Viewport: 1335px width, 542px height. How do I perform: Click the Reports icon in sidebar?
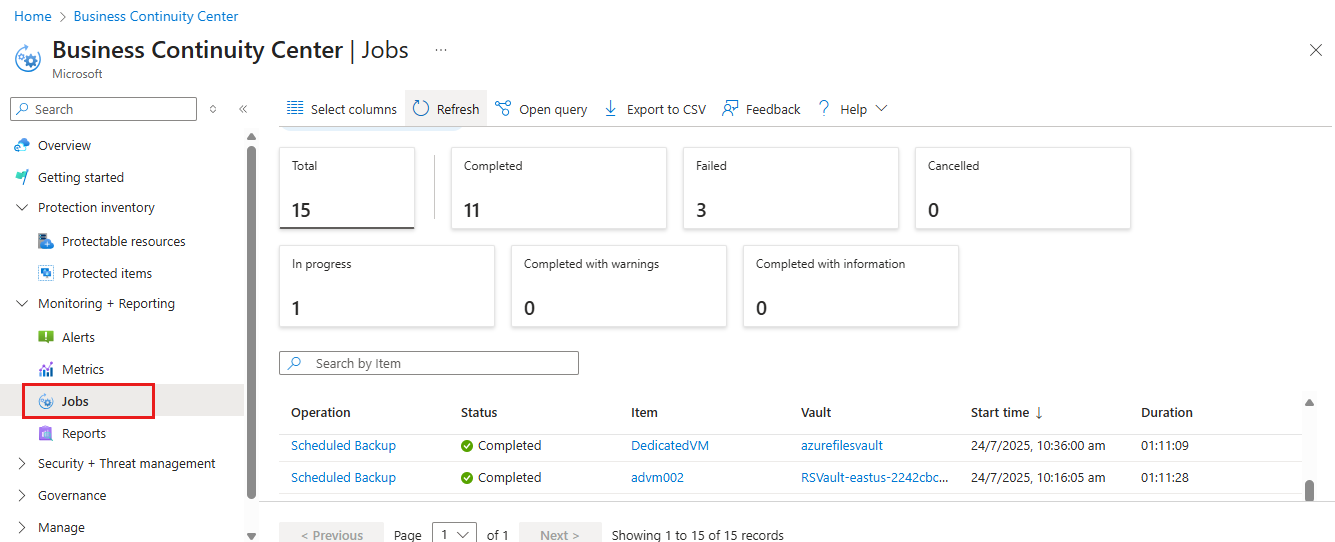(x=46, y=433)
